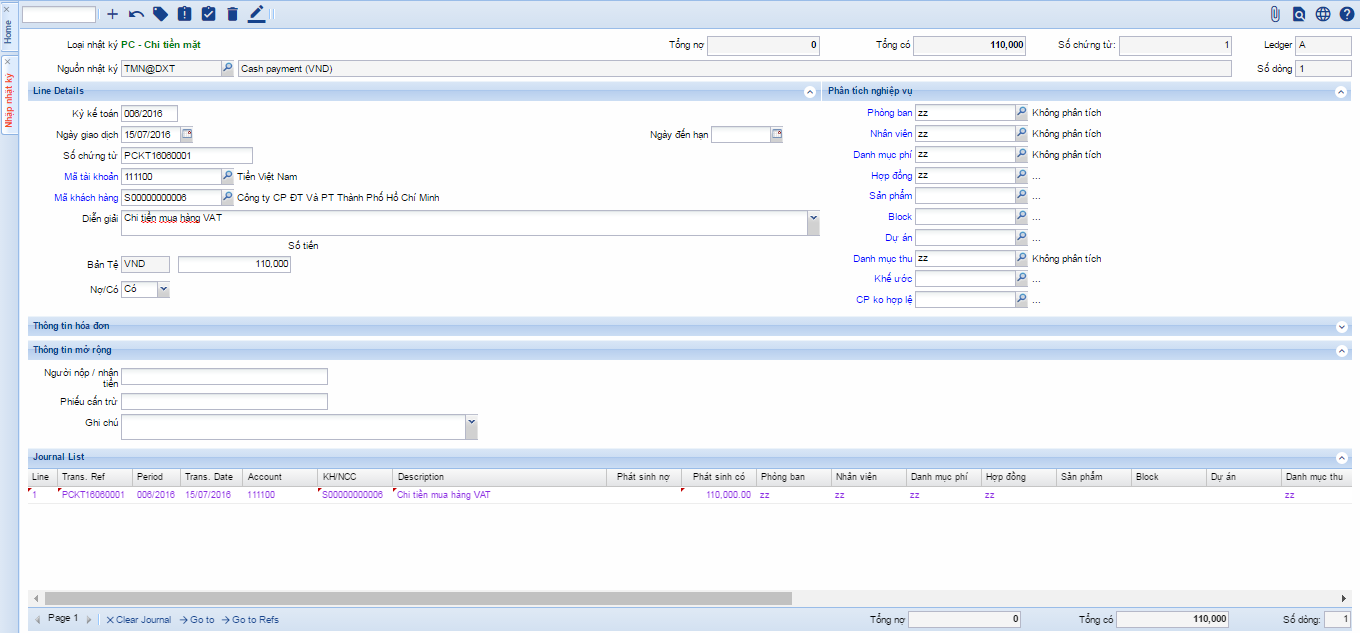Close the Home tab with its X
This screenshot has height=633, width=1360.
[8, 8]
